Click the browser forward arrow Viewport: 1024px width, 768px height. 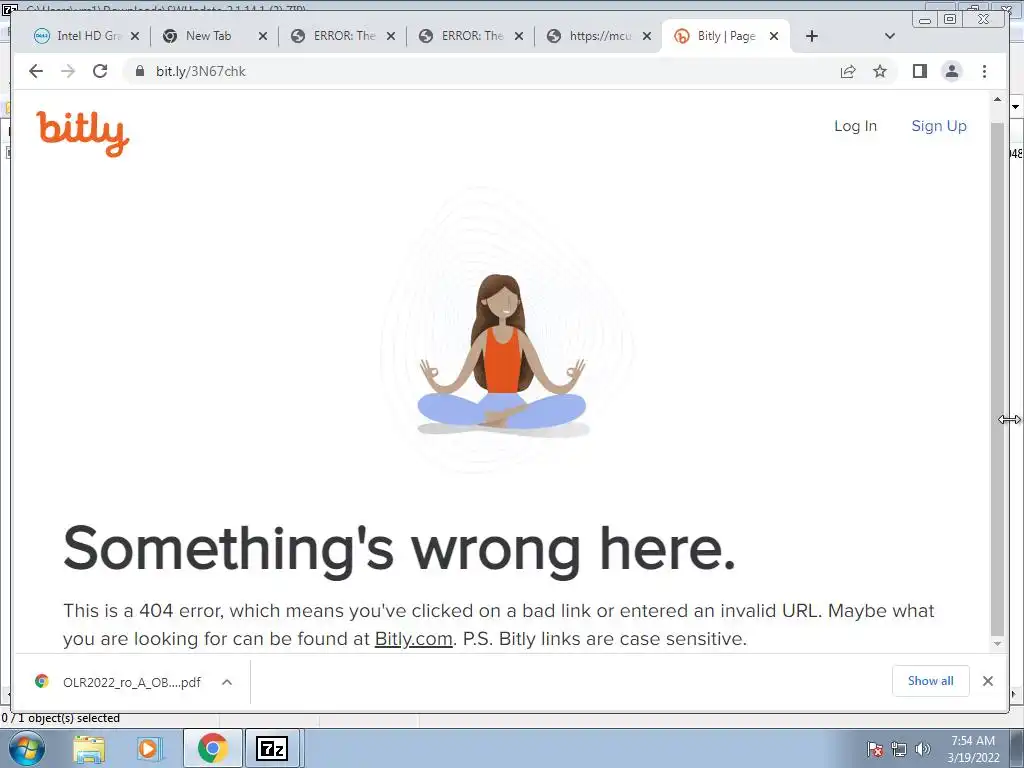68,71
